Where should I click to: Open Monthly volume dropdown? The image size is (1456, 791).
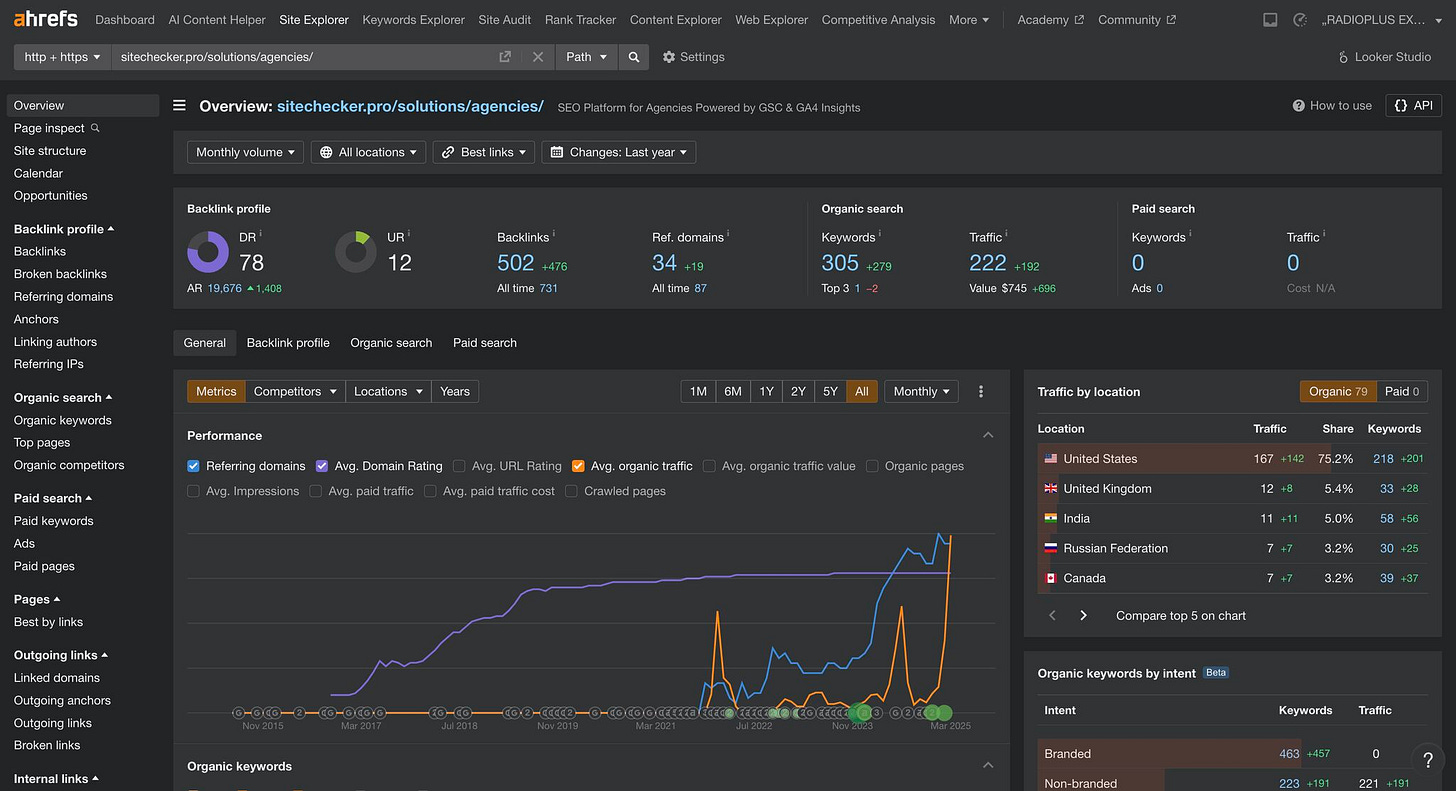click(245, 152)
